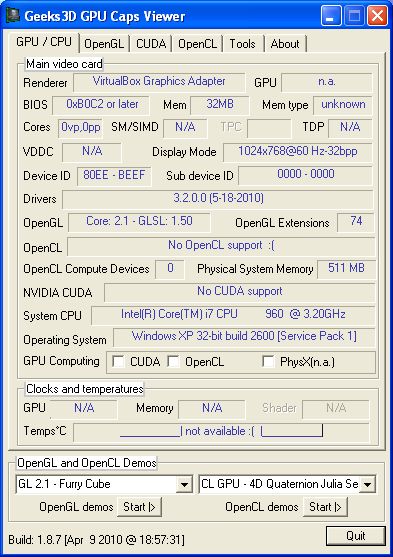Click the 'No CUDA support' field
393x557 pixels.
pyautogui.click(x=239, y=292)
